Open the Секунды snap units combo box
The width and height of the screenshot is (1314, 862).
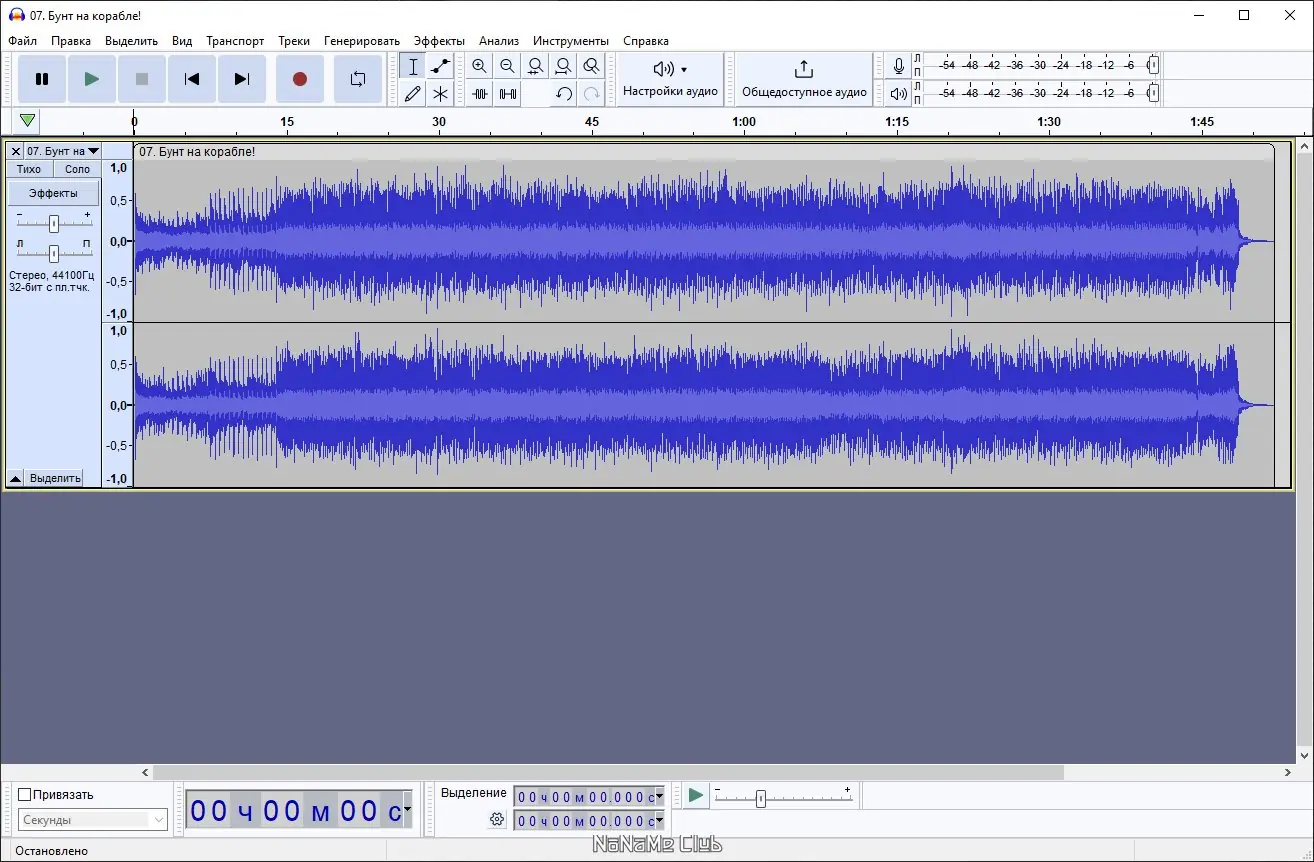click(x=93, y=820)
